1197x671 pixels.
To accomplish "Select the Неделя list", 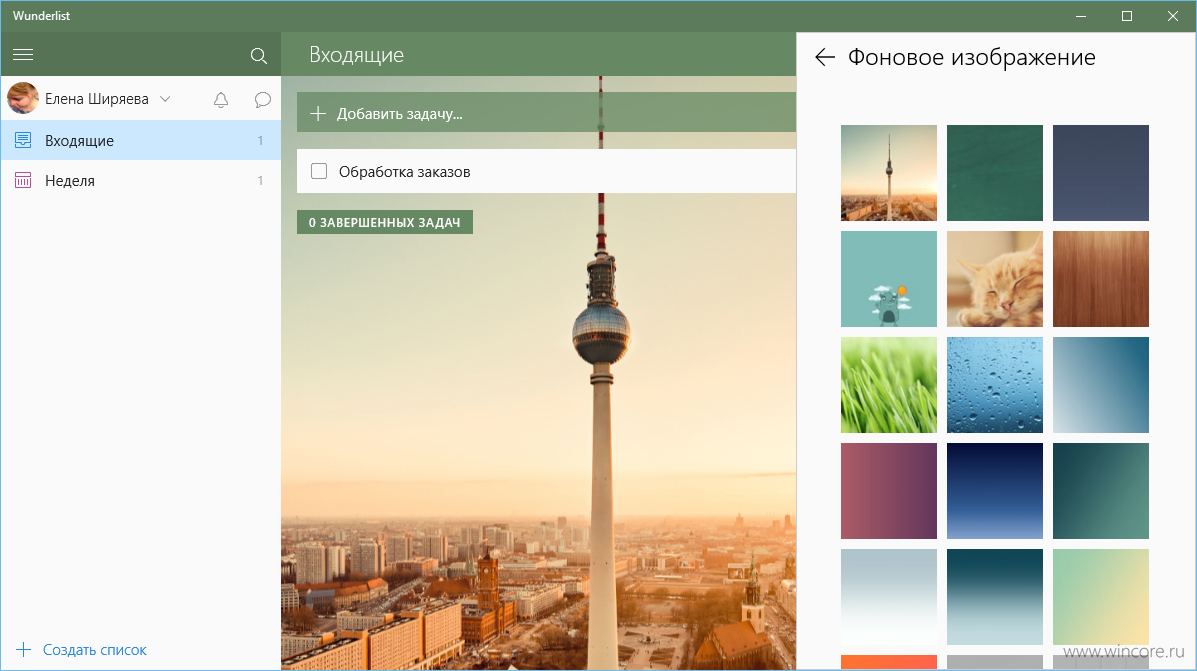I will pyautogui.click(x=141, y=181).
